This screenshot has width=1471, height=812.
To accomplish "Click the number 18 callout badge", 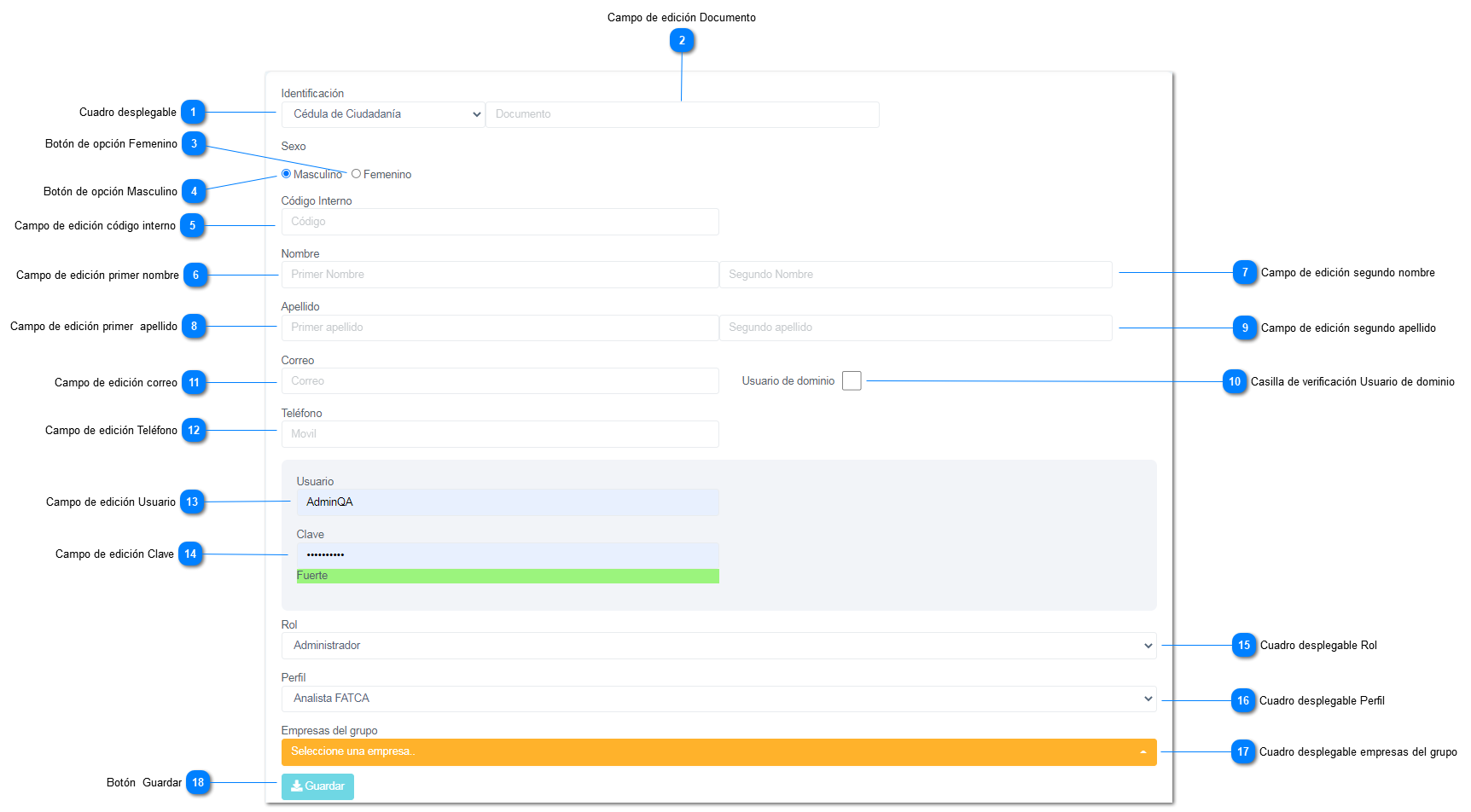I will [198, 782].
